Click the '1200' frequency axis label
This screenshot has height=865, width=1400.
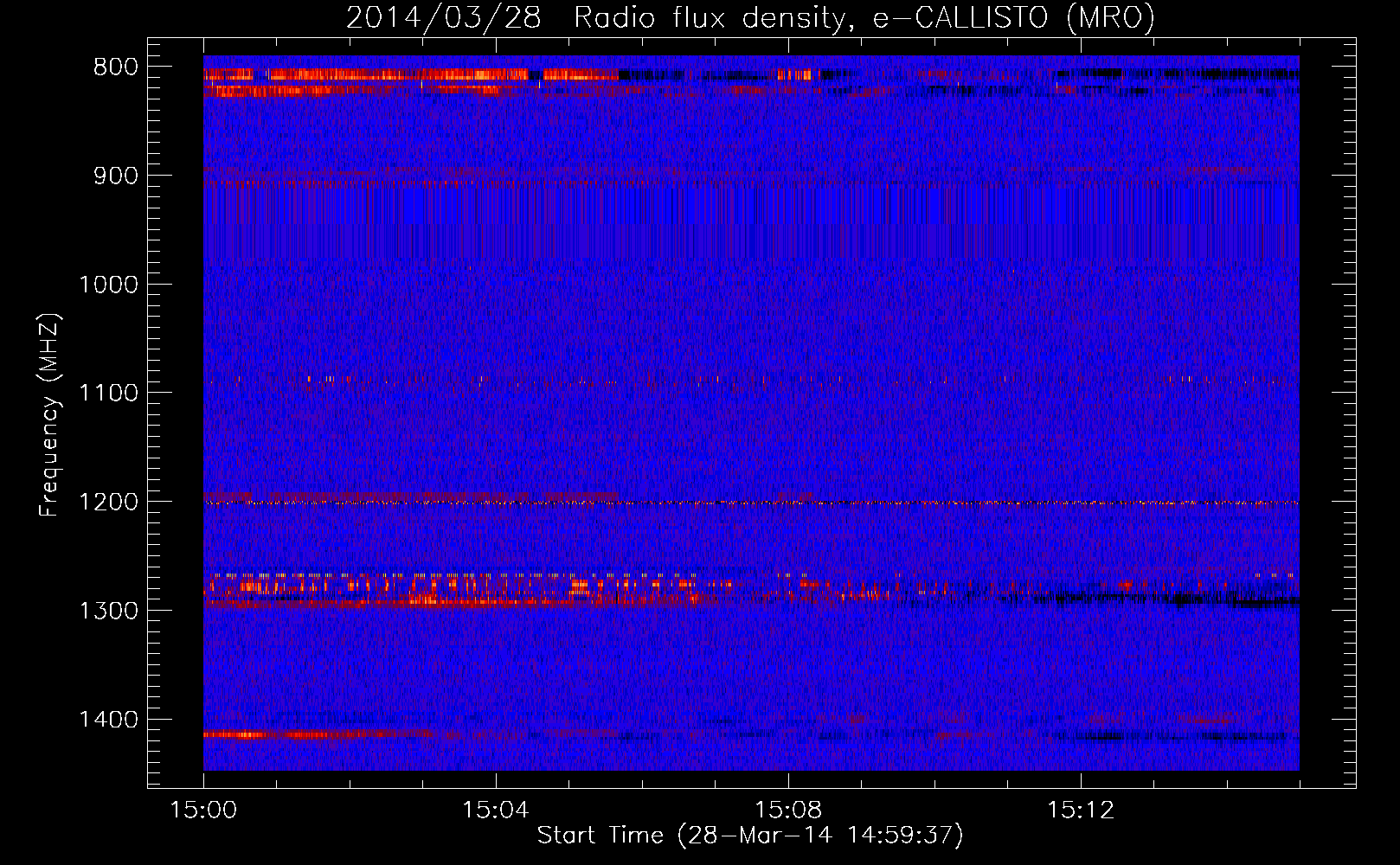click(108, 503)
